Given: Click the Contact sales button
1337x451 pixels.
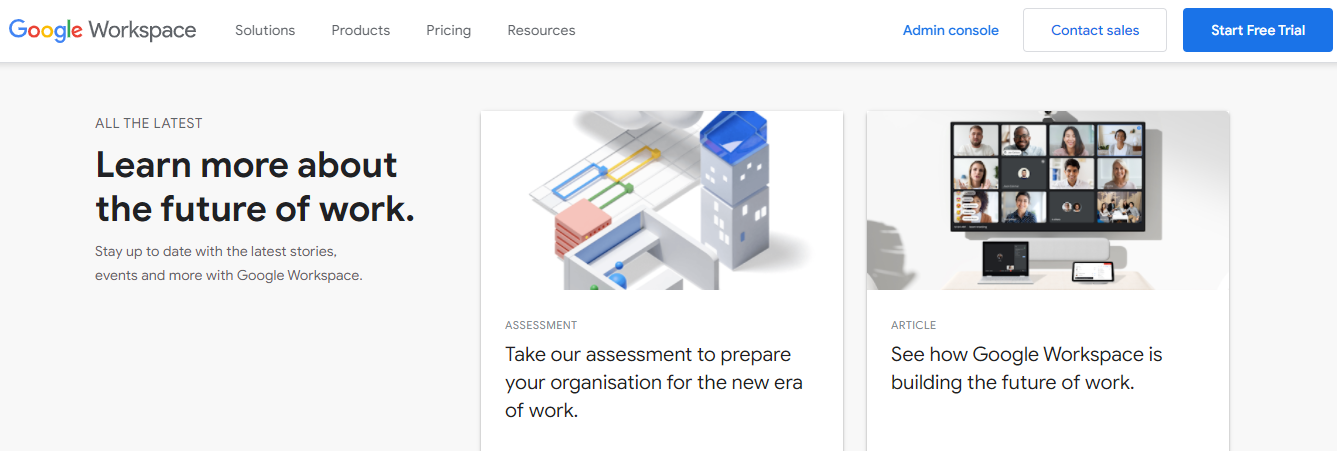Looking at the screenshot, I should 1095,30.
